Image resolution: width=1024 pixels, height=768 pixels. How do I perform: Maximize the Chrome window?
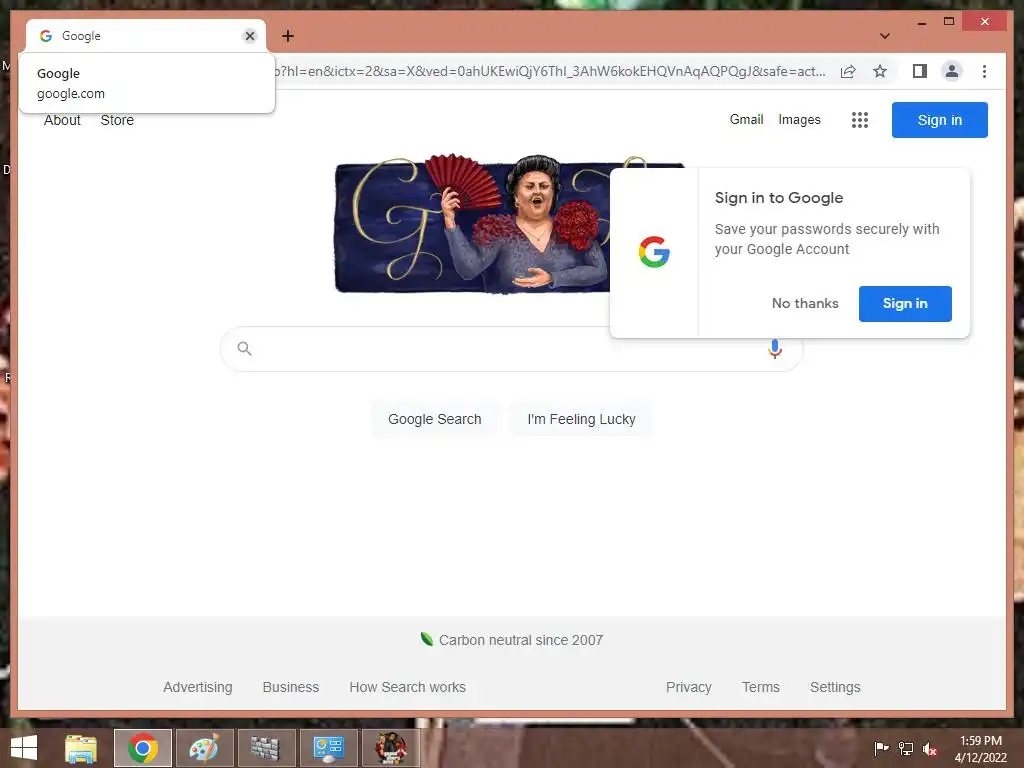[949, 22]
